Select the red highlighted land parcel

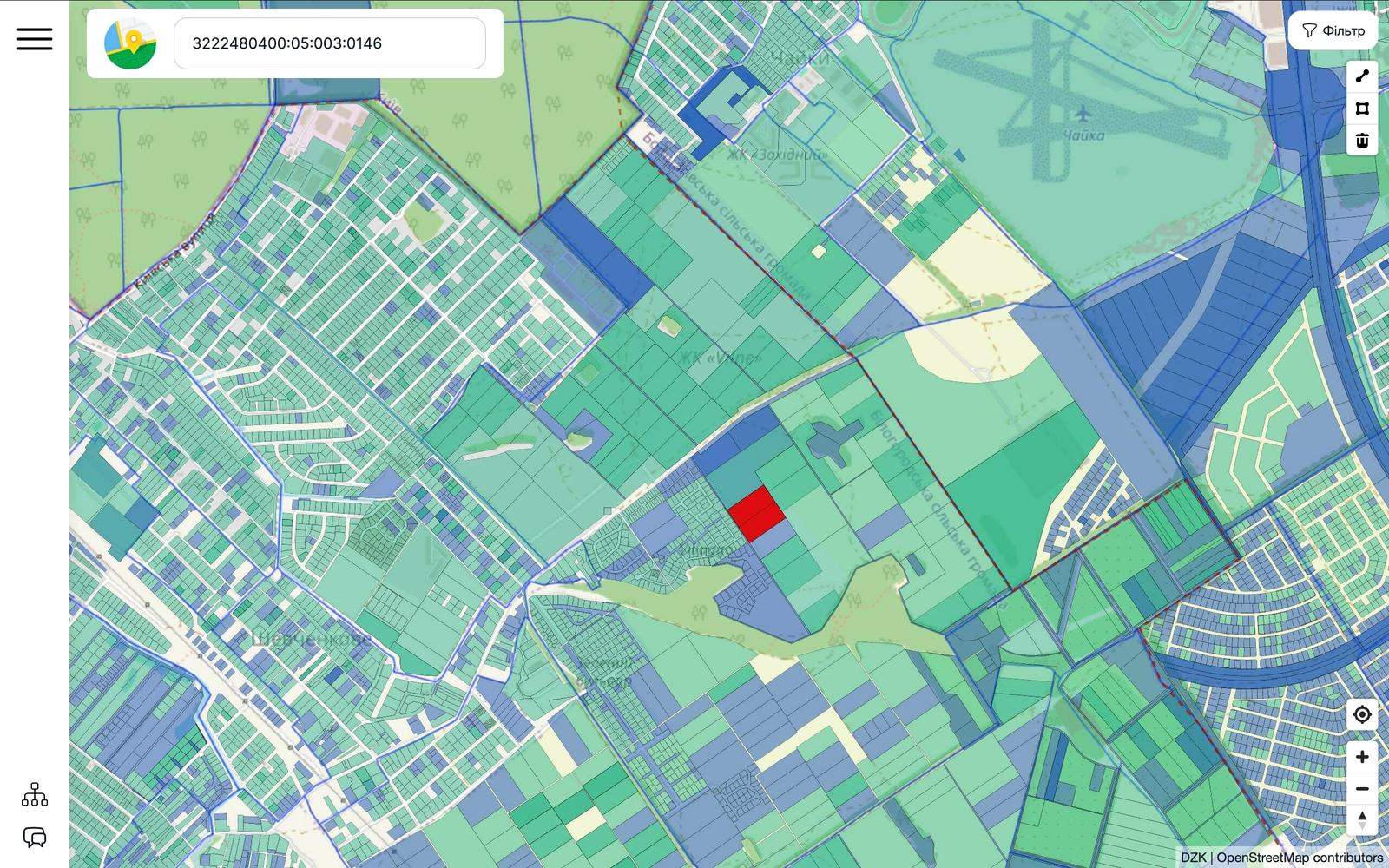click(x=757, y=514)
